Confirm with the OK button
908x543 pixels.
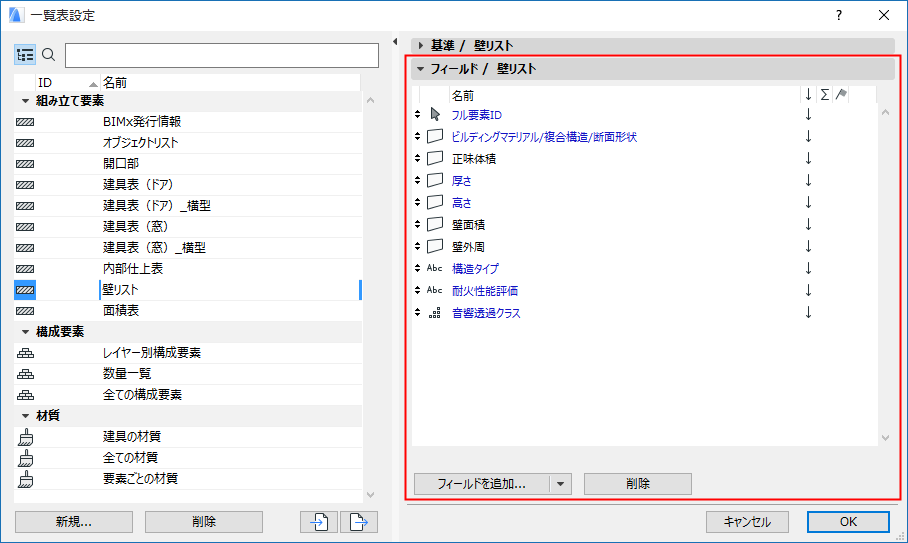848,522
